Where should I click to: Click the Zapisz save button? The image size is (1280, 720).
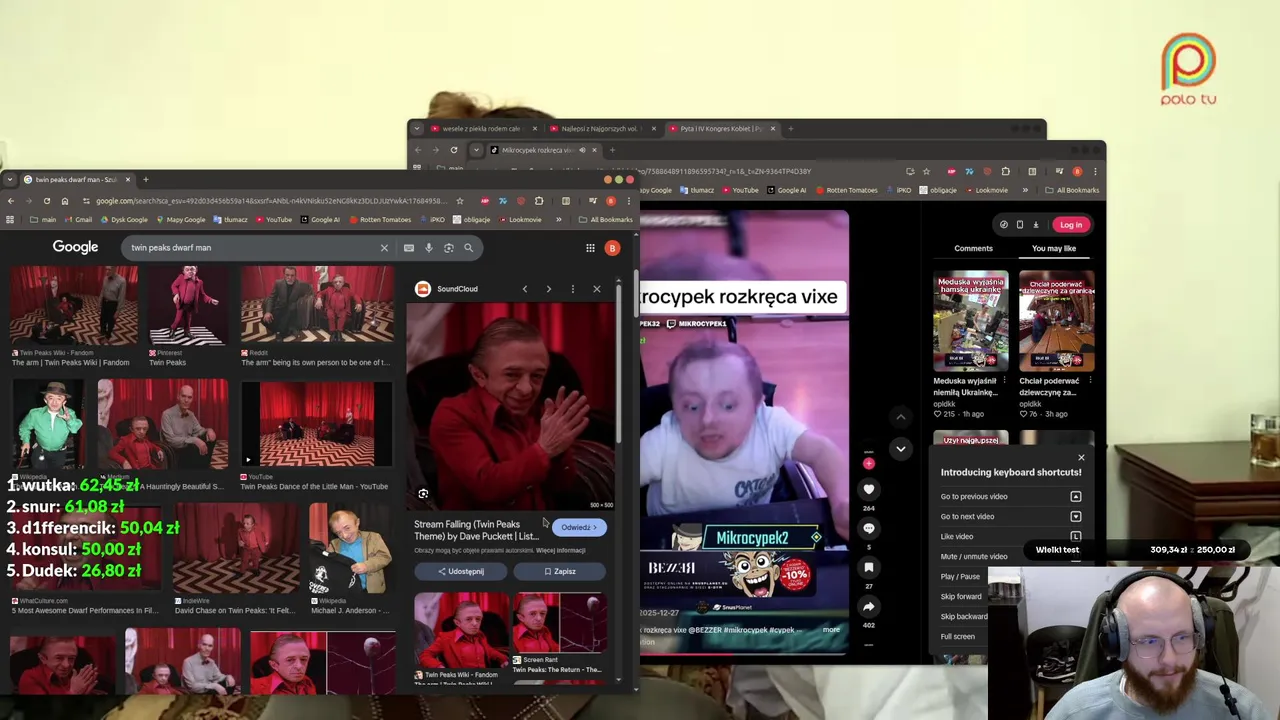click(x=560, y=571)
